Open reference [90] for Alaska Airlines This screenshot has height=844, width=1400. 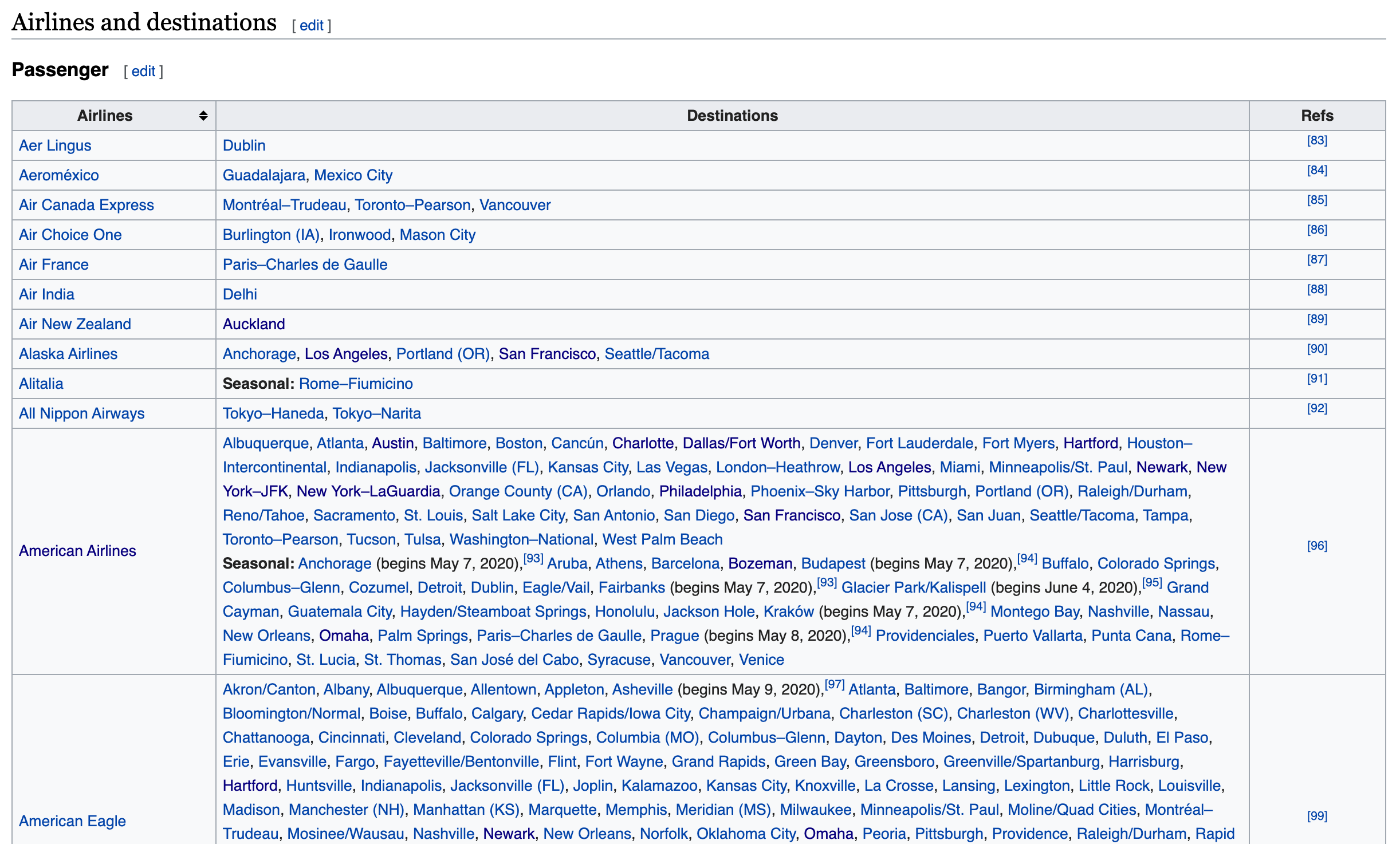(1317, 349)
